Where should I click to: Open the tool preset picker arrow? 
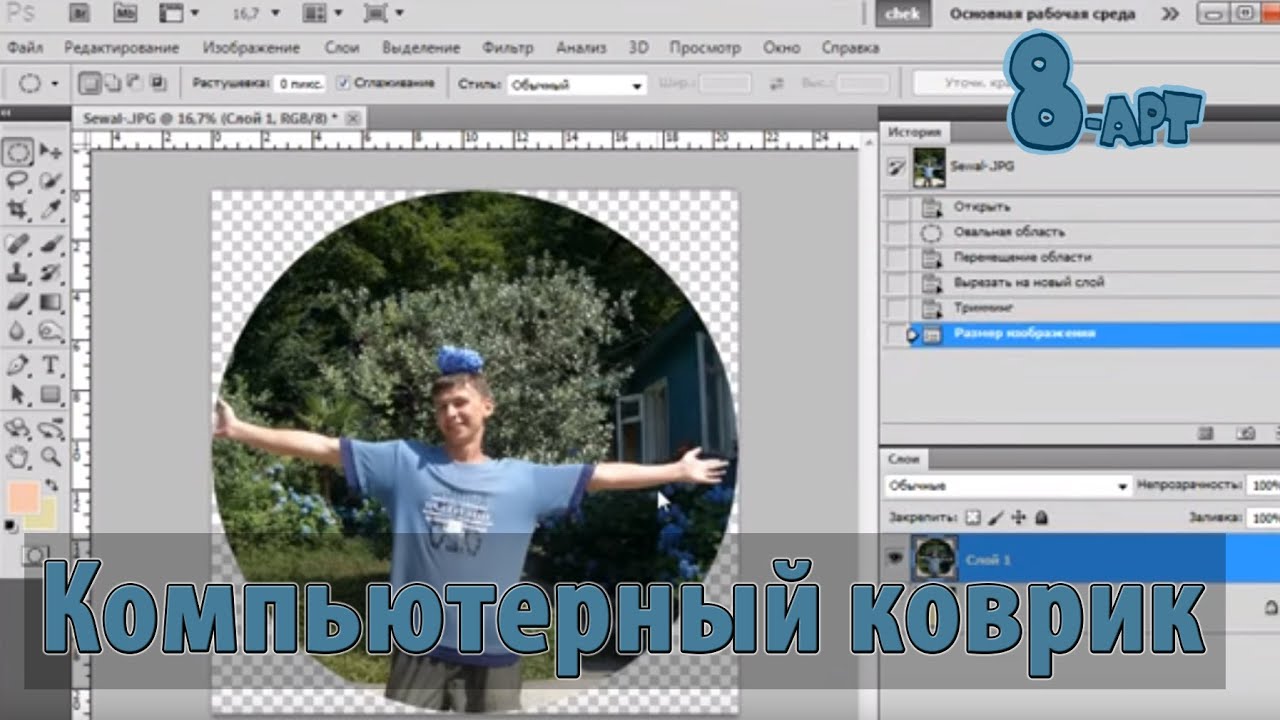[54, 85]
